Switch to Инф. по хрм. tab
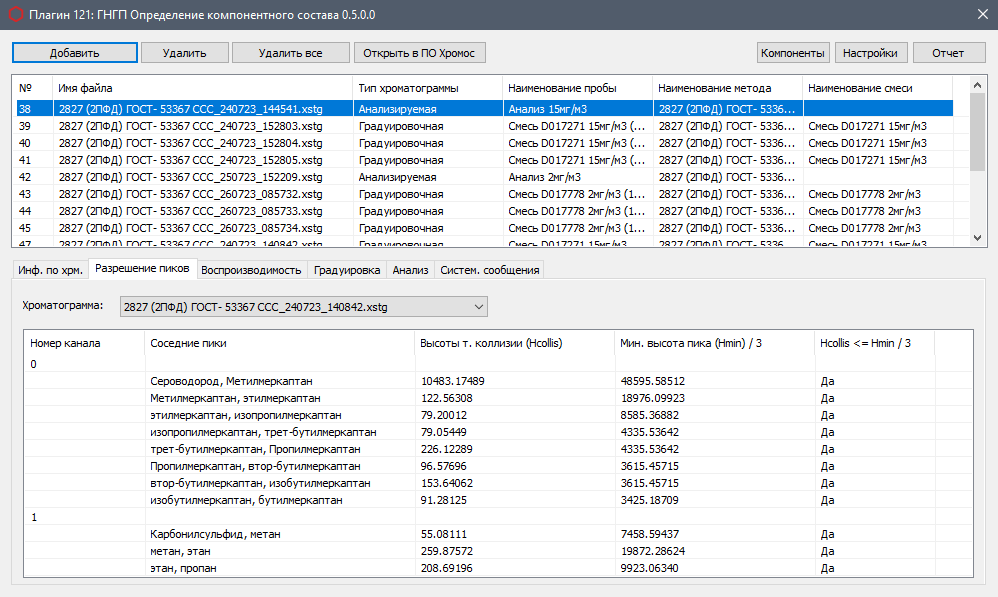 pos(50,270)
